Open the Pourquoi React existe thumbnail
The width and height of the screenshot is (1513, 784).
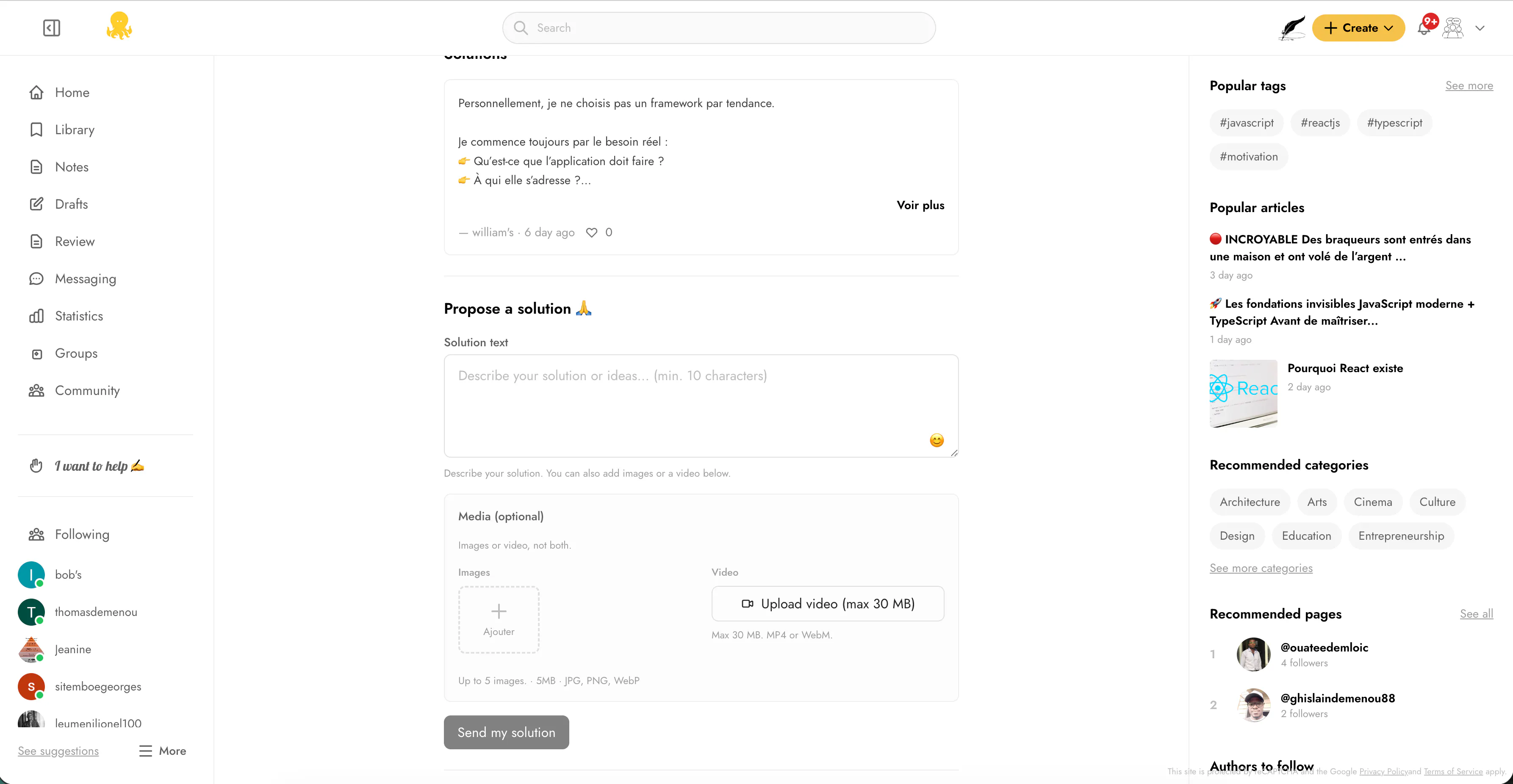(1244, 394)
